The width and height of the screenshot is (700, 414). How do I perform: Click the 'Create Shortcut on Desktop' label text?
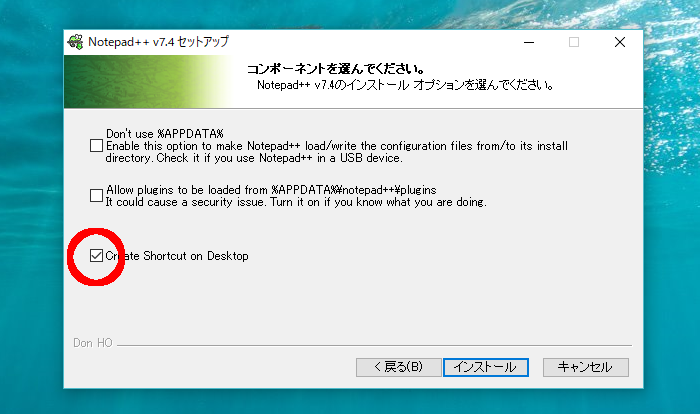177,256
